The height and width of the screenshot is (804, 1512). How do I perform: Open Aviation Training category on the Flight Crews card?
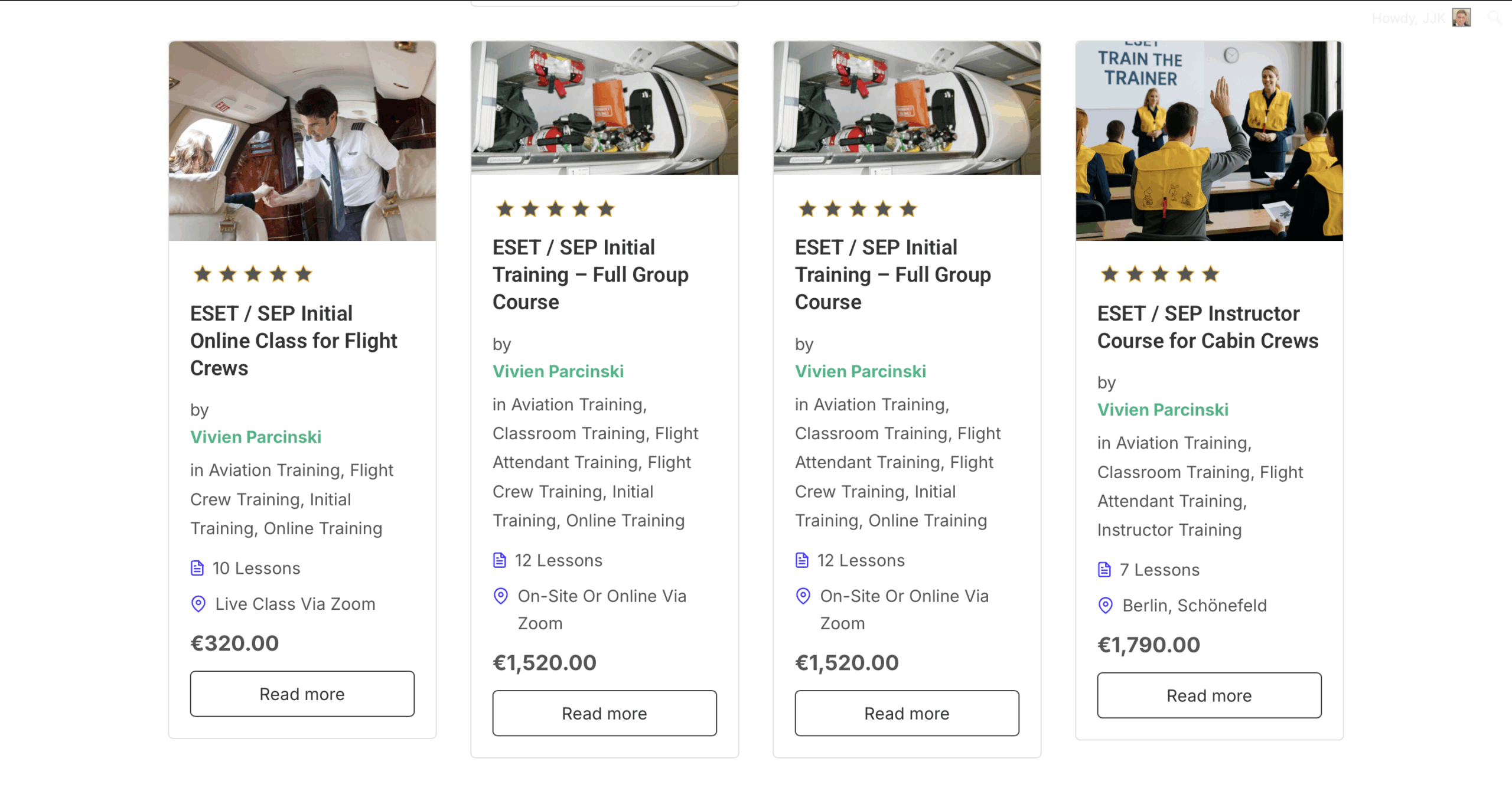pyautogui.click(x=275, y=470)
